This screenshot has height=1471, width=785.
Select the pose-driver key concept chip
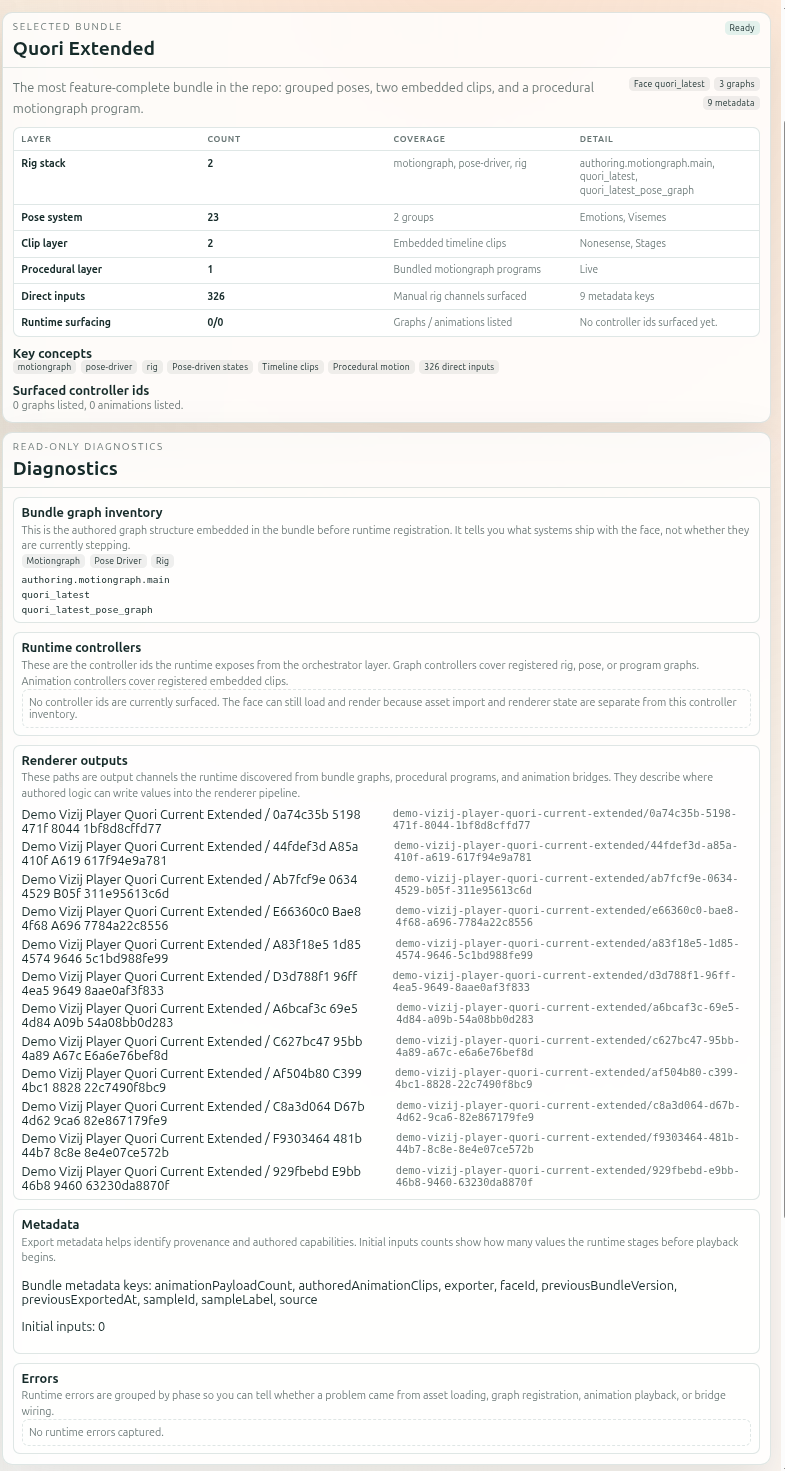click(108, 367)
